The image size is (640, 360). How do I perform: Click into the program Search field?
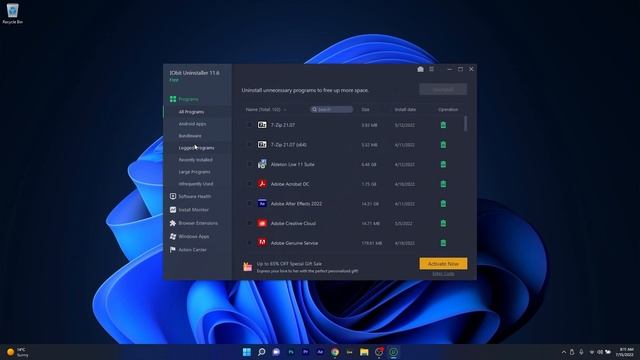tap(331, 109)
